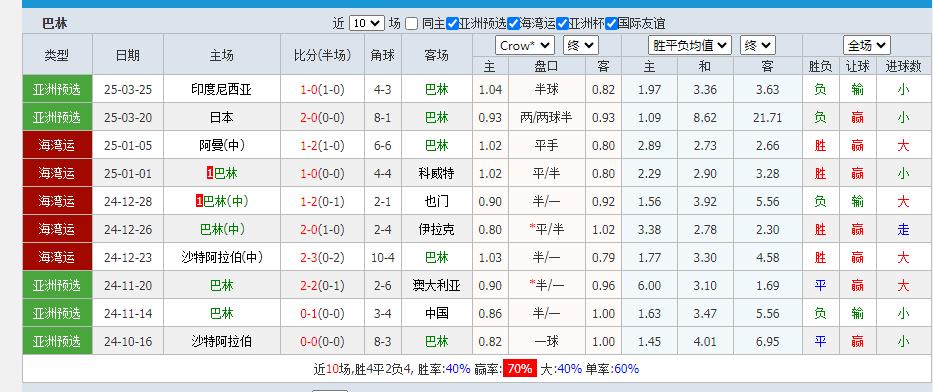Click away odds 6.95 on 24-10-16 row
Image resolution: width=933 pixels, height=392 pixels.
pos(767,341)
